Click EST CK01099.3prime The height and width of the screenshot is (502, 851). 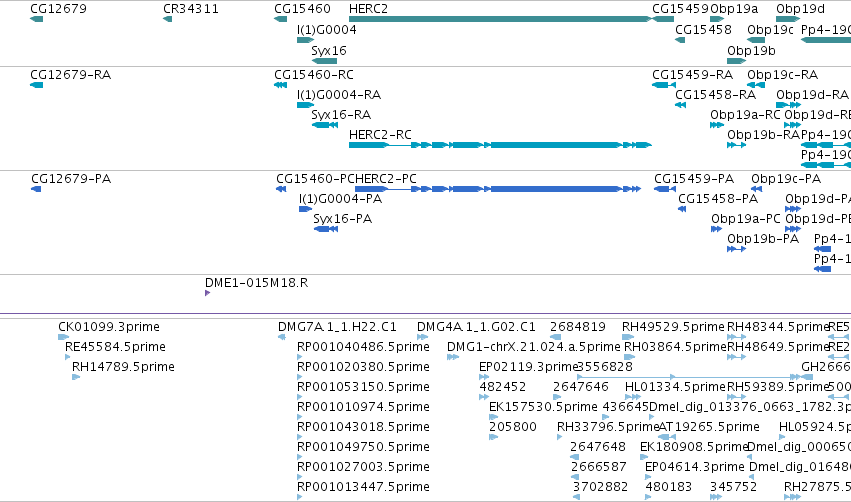point(109,327)
